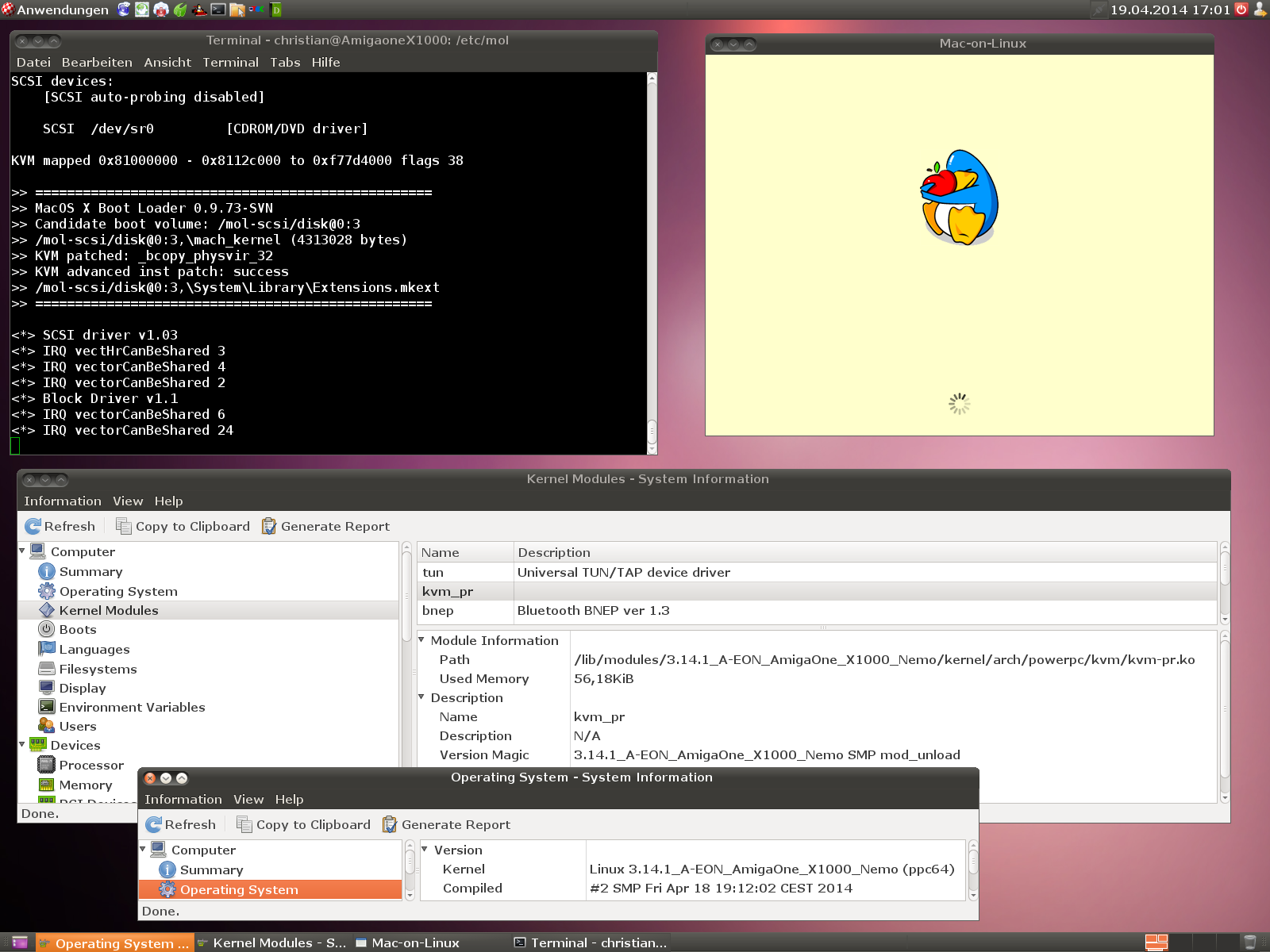
Task: Switch to Terminal window via taskbar
Action: pos(591,942)
